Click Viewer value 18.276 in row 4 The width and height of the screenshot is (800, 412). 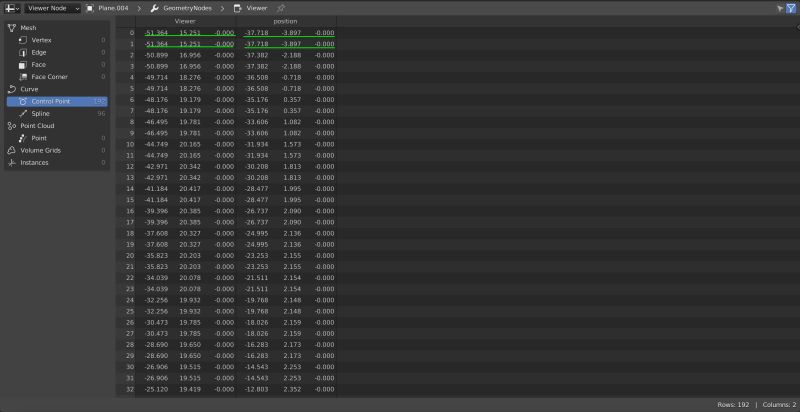[x=190, y=78]
